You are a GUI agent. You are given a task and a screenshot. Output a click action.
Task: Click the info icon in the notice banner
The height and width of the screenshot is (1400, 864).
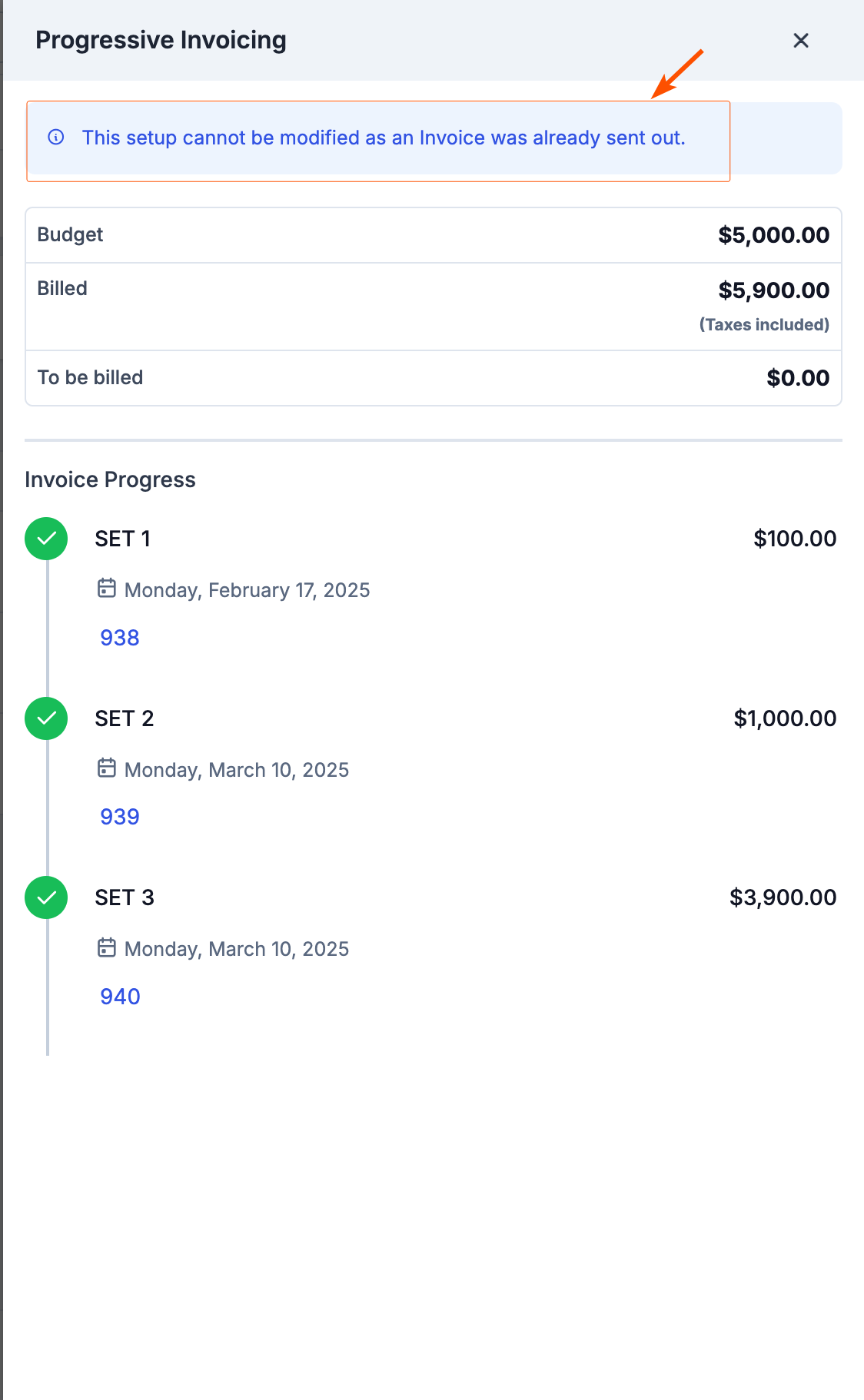point(56,138)
